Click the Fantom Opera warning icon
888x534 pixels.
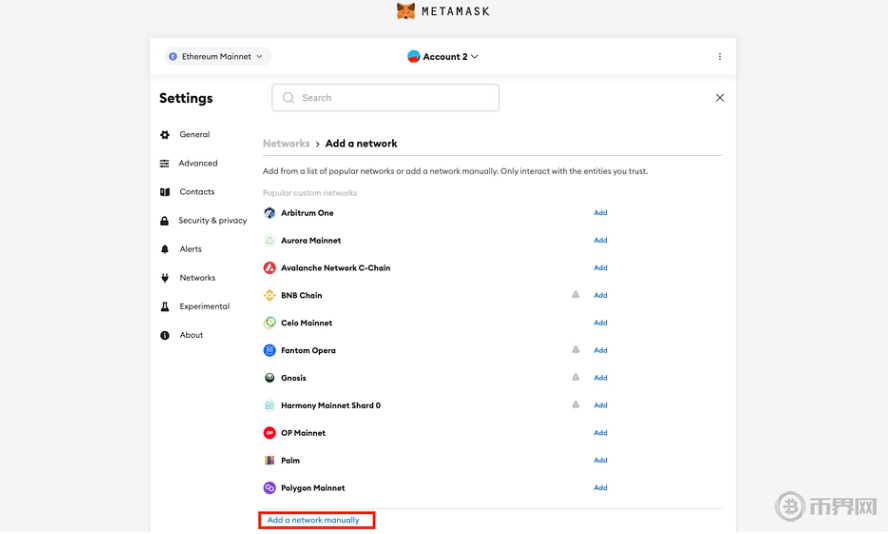575,350
